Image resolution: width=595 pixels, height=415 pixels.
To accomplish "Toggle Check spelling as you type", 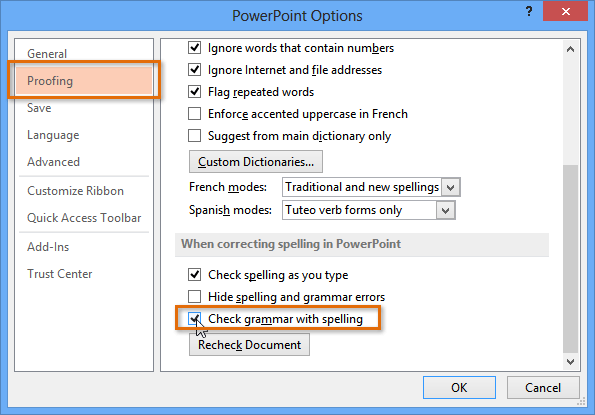I will click(x=195, y=275).
